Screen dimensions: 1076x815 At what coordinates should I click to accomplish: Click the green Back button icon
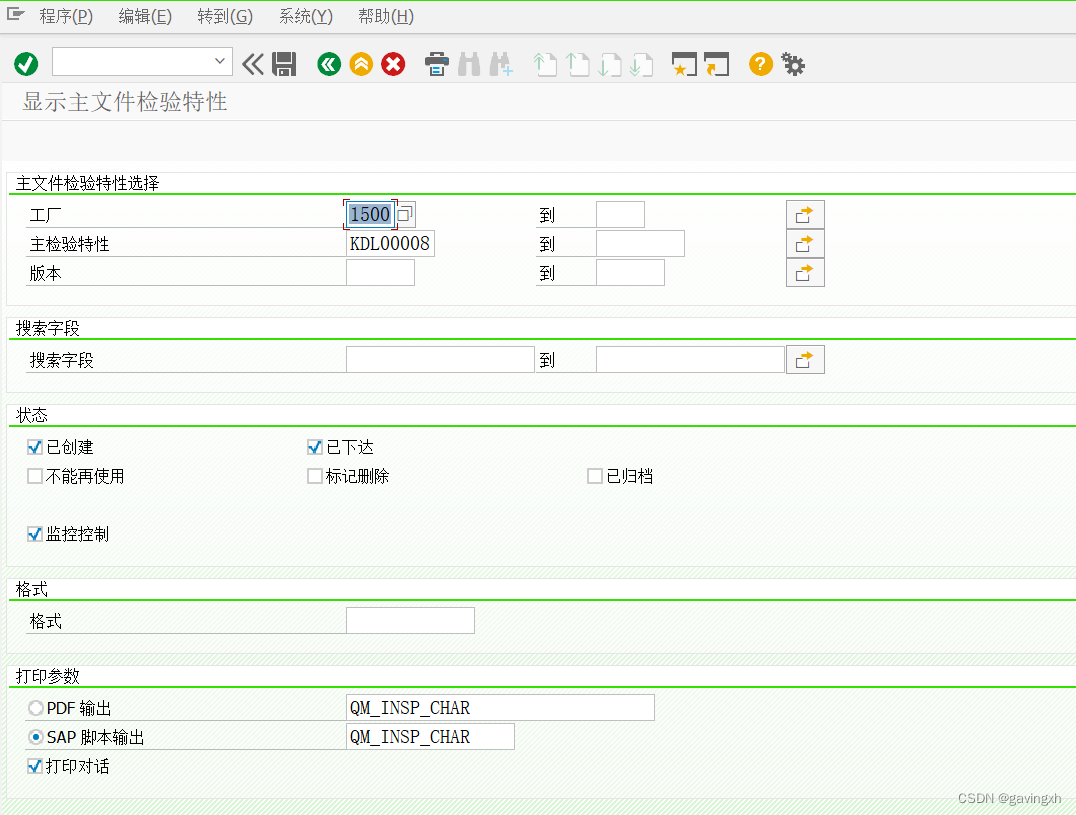(329, 64)
